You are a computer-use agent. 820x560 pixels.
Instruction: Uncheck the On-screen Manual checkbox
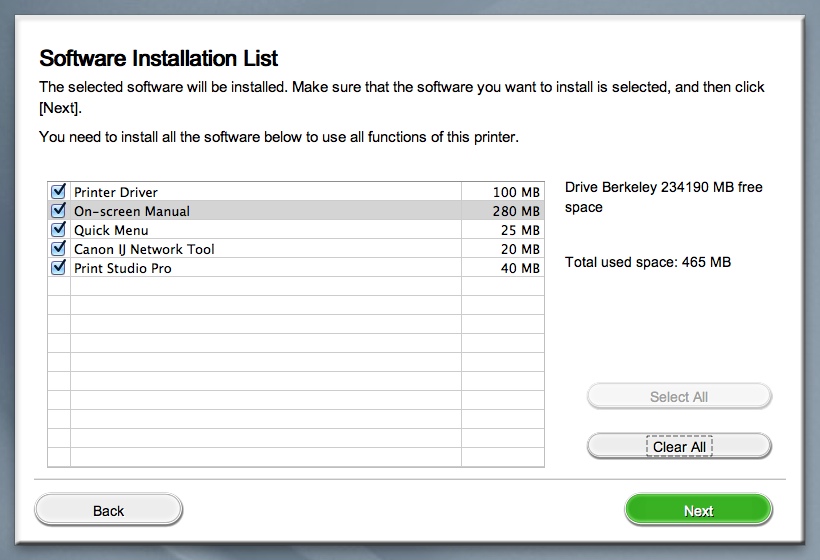(x=58, y=211)
